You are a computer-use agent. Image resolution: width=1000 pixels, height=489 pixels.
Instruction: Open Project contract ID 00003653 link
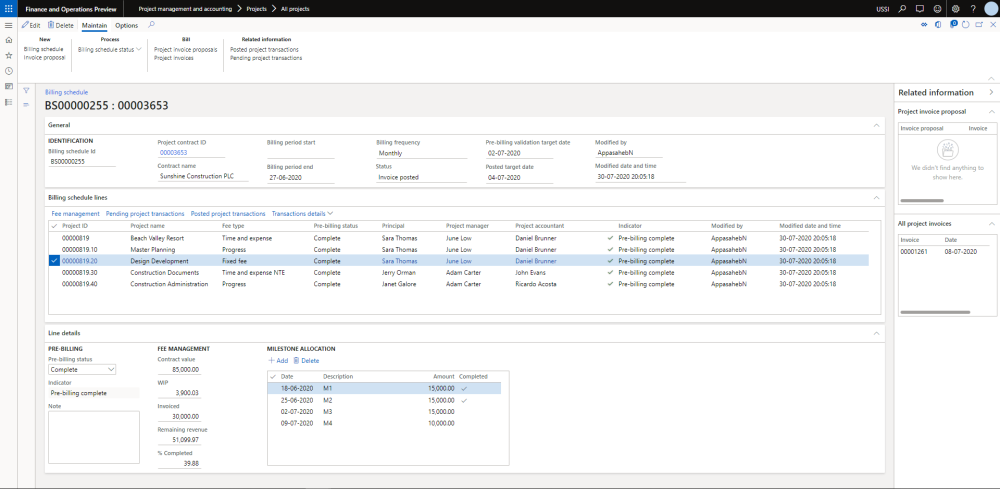coord(173,153)
